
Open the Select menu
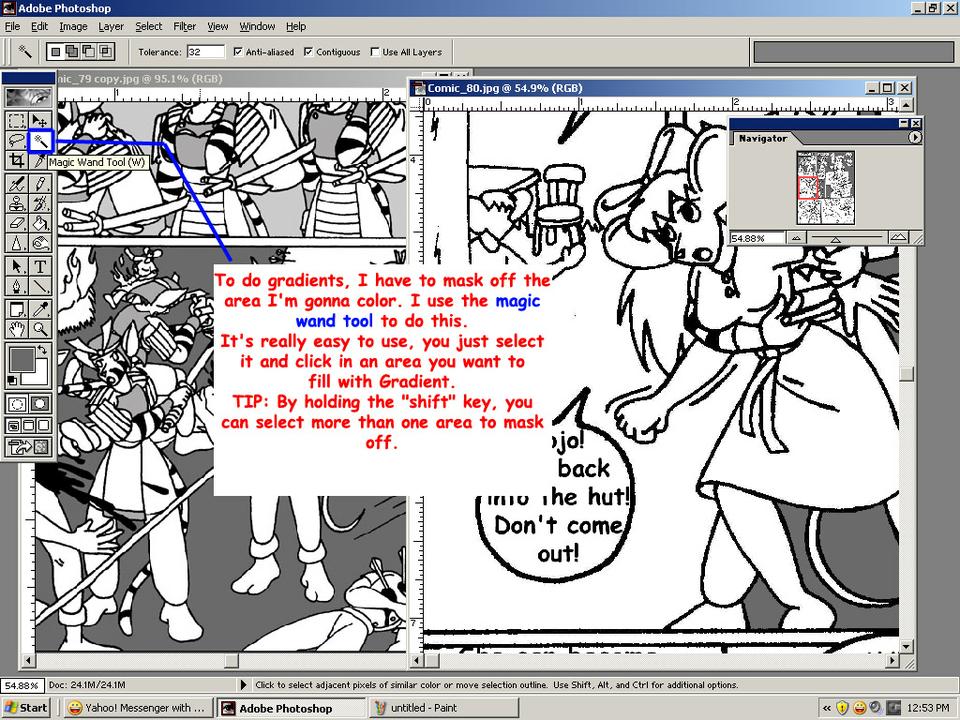click(149, 26)
